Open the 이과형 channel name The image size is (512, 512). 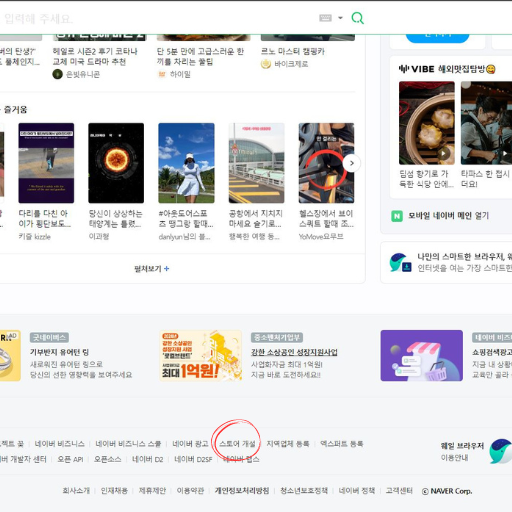pyautogui.click(x=99, y=236)
